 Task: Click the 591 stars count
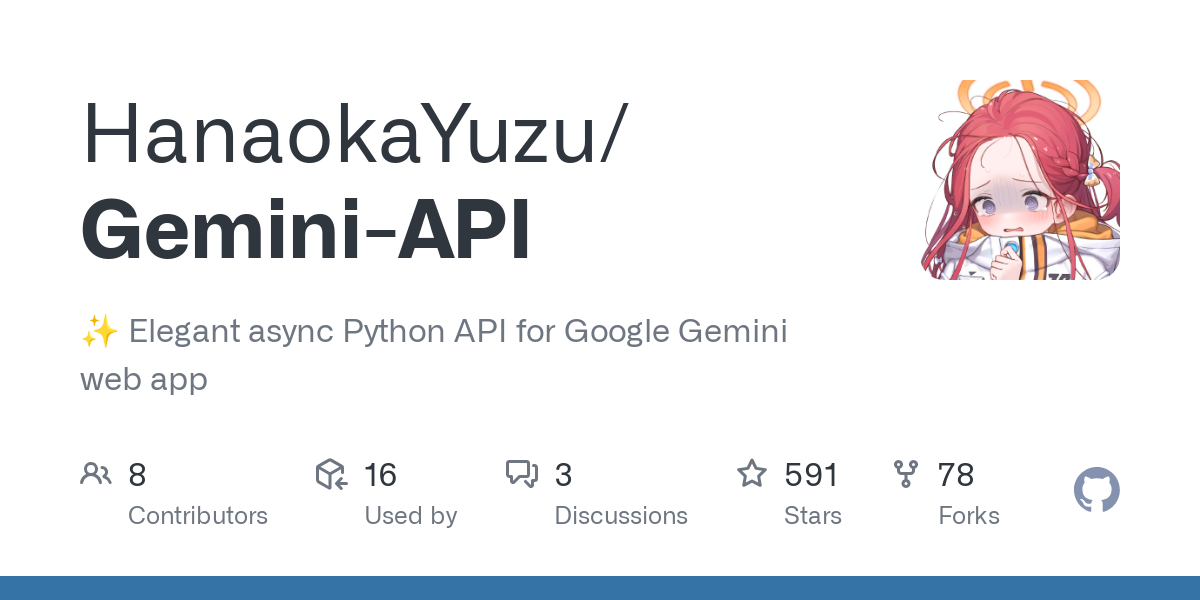pos(812,474)
